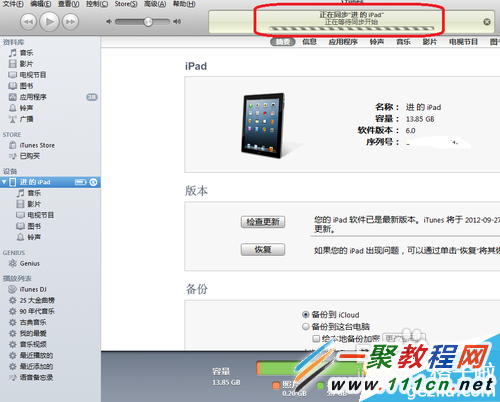Click the iPad battery indicator icon
500x402 pixels.
pyautogui.click(x=81, y=182)
